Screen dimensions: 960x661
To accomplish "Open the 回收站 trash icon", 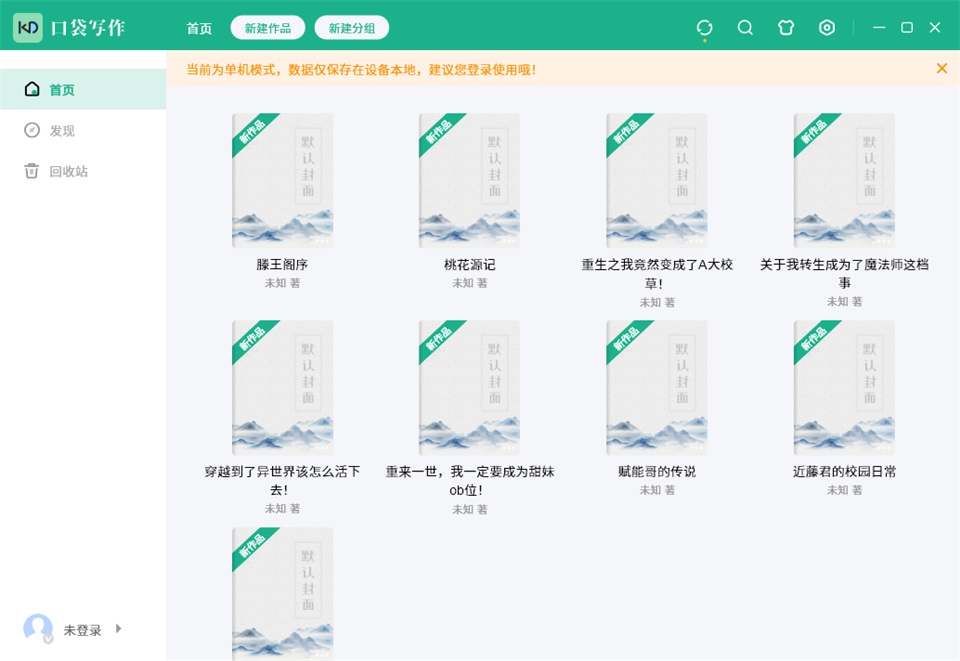I will click(31, 171).
